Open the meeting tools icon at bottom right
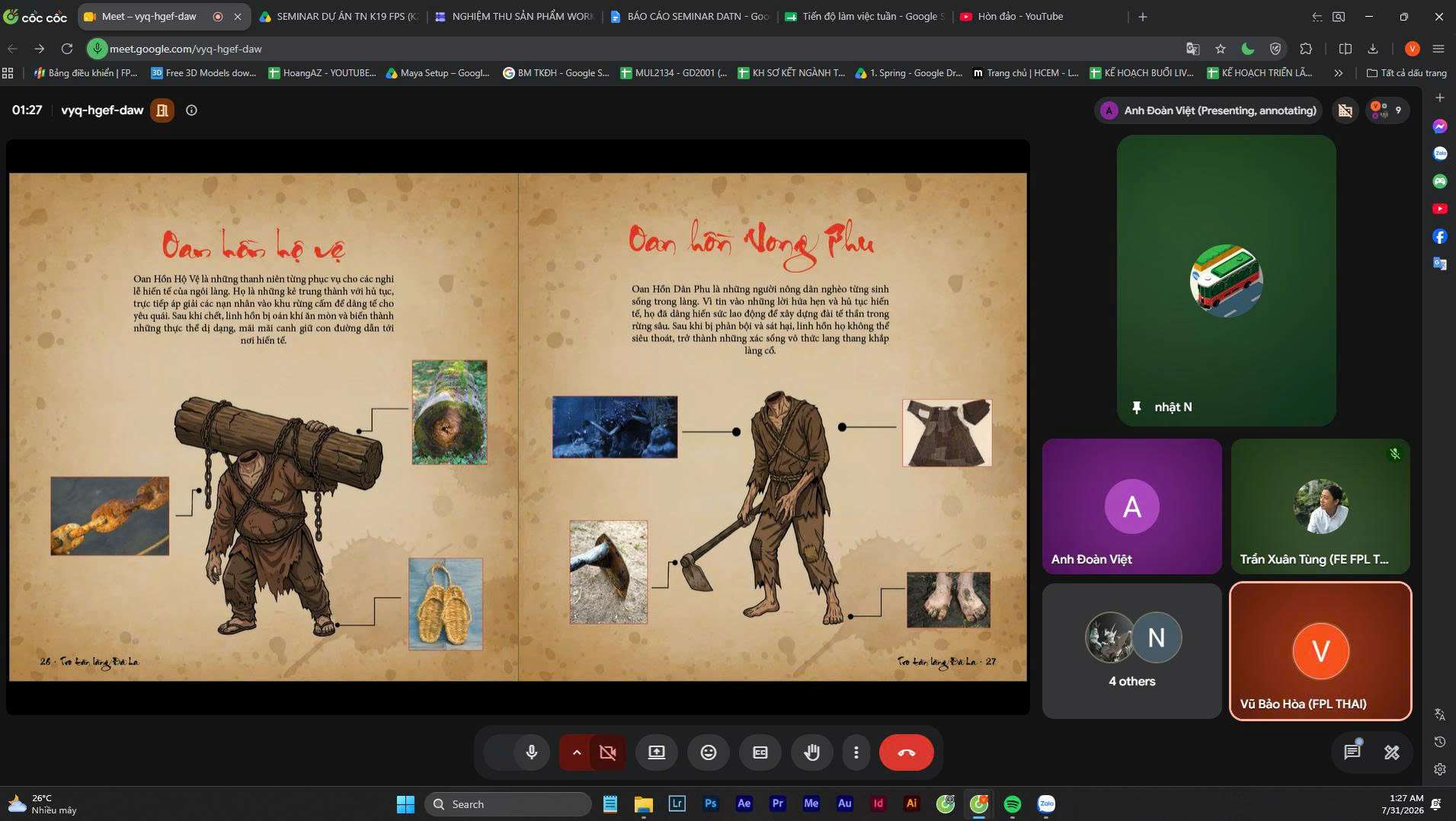 coord(1391,752)
